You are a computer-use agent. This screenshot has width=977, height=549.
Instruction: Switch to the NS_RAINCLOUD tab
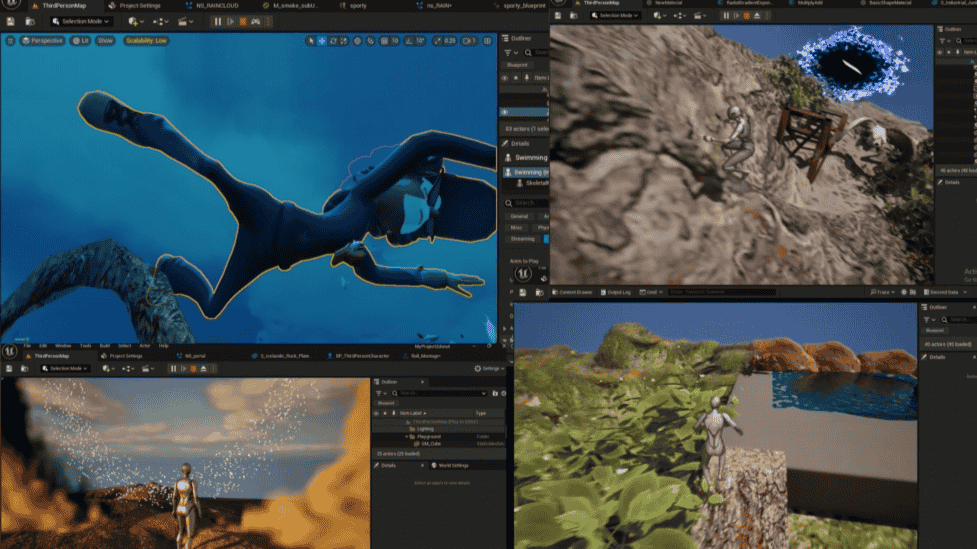(212, 6)
